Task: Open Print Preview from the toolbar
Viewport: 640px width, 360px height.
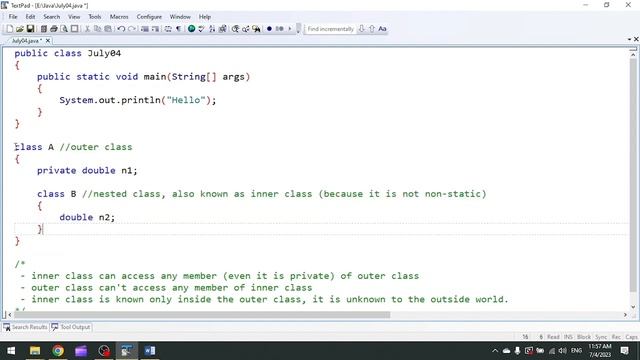Action: 64,29
